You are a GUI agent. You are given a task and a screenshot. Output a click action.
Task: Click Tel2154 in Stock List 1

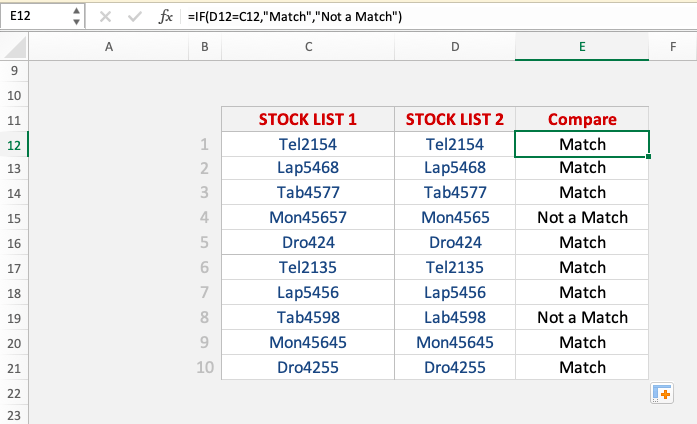pos(308,144)
